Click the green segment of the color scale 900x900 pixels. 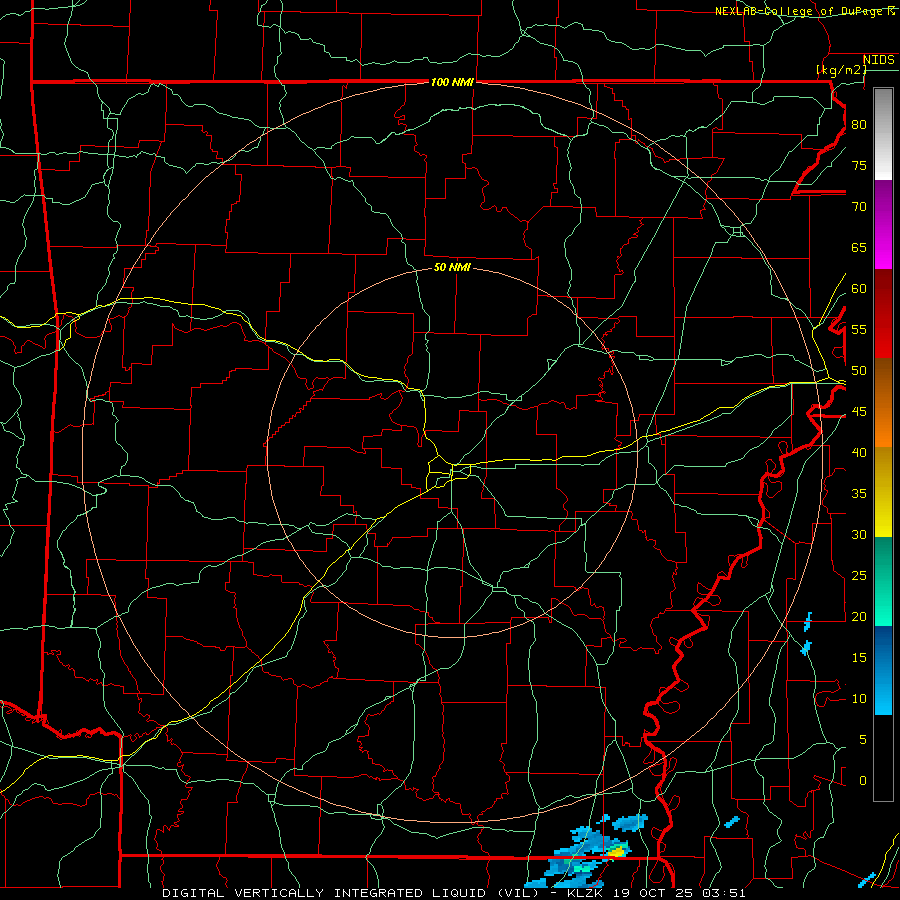click(883, 581)
